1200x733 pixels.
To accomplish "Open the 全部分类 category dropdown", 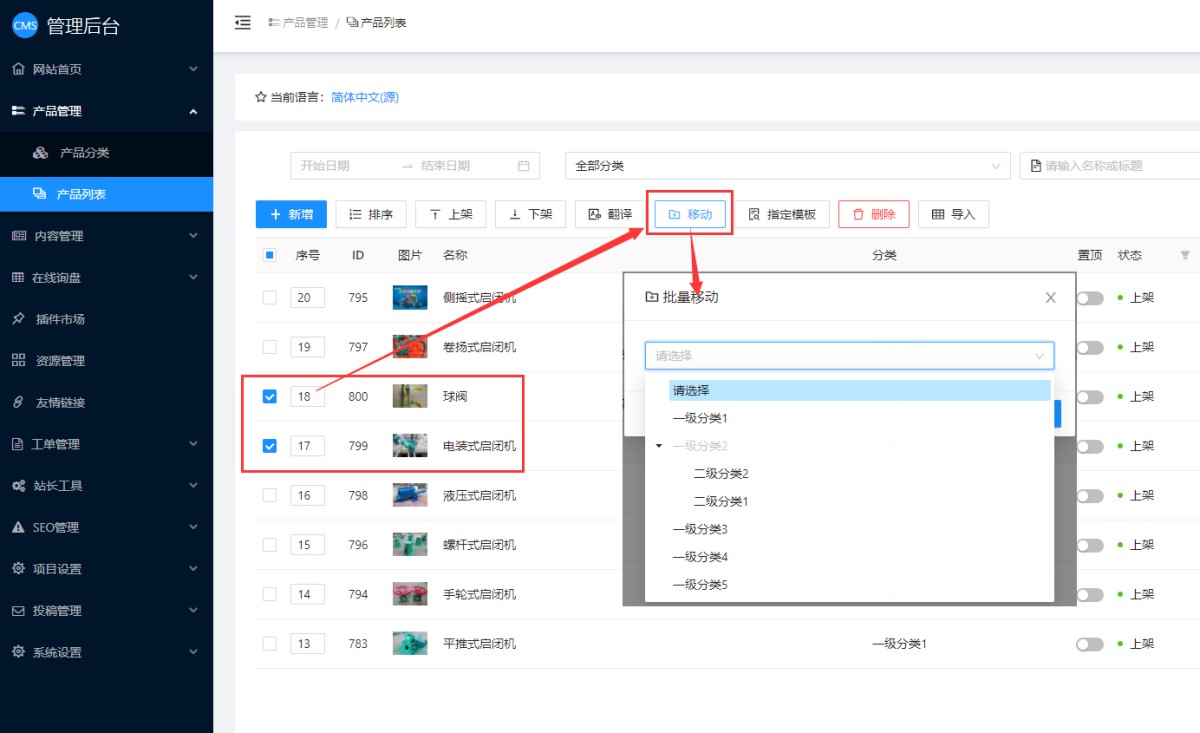I will 787,166.
